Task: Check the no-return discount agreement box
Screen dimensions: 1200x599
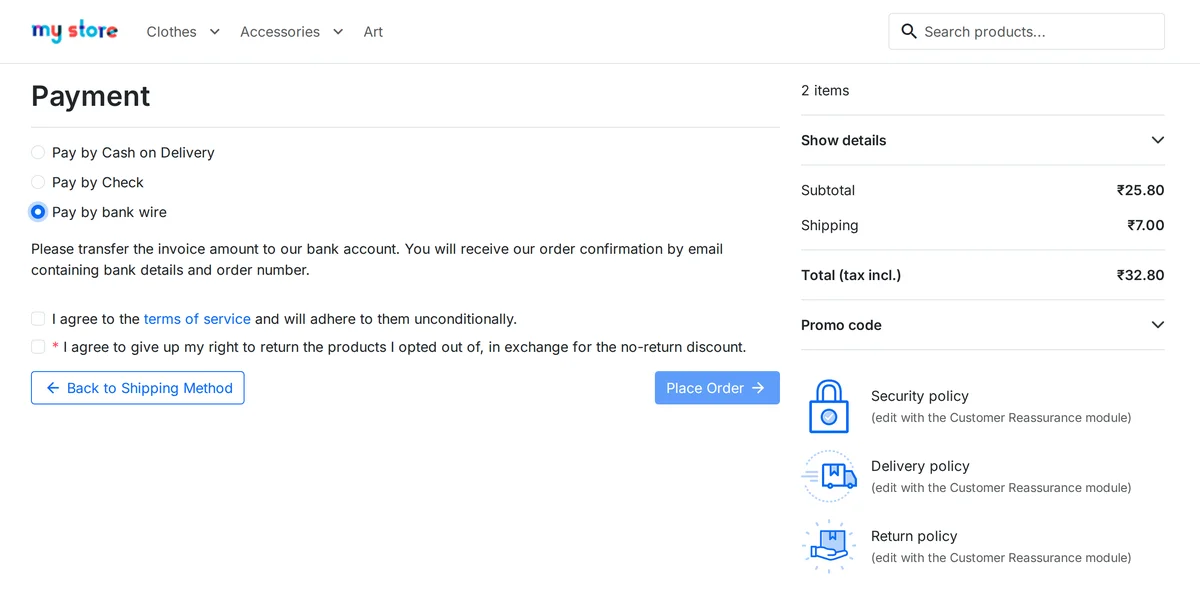Action: [x=38, y=347]
